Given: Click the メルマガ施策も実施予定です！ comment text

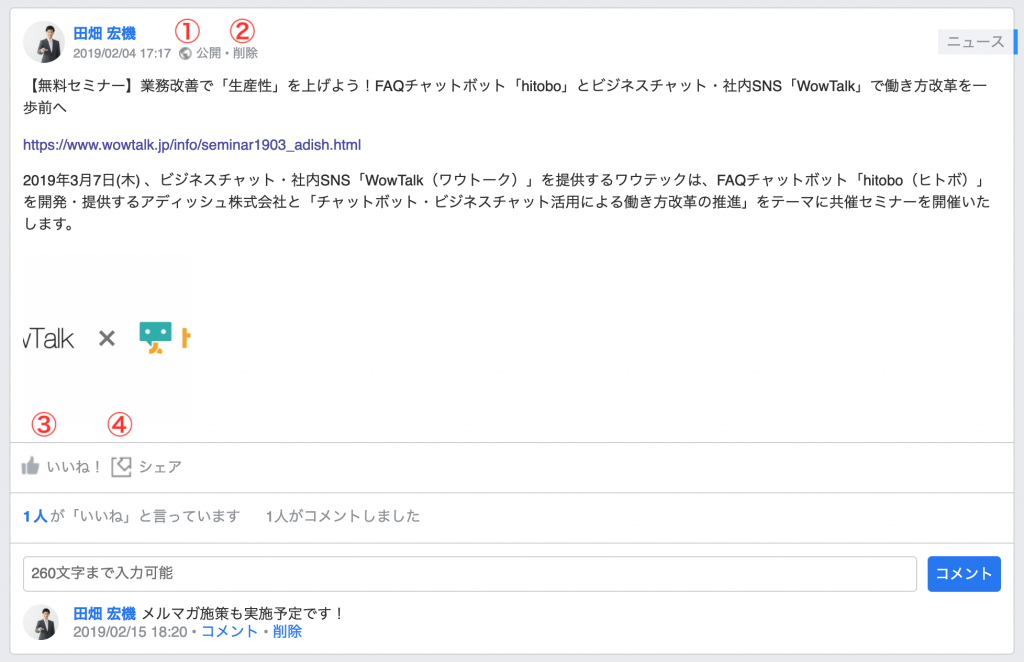Looking at the screenshot, I should coord(243,614).
